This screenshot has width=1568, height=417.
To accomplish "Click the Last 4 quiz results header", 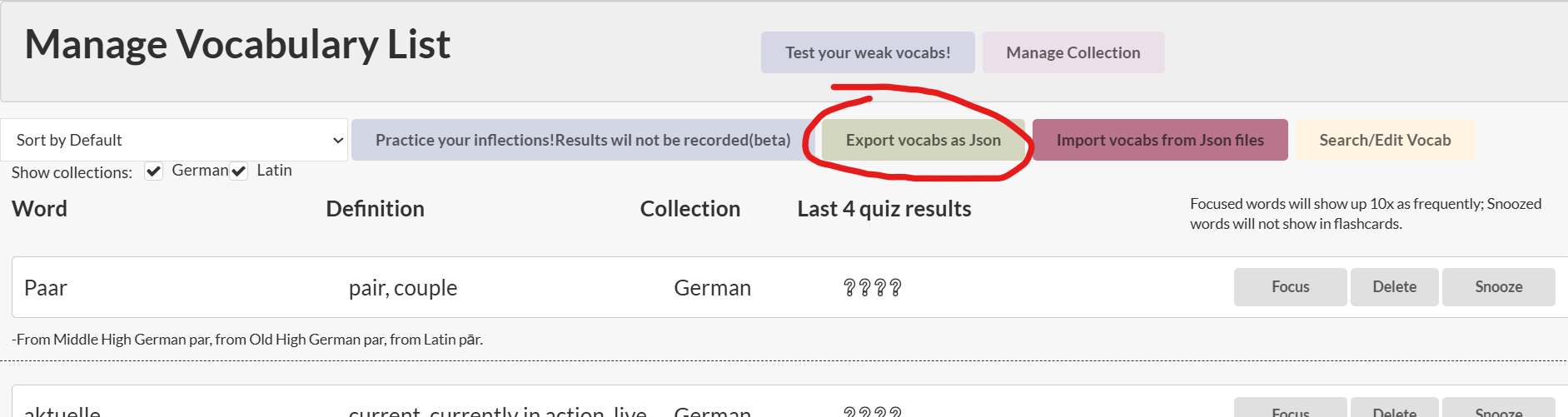I will [x=884, y=209].
